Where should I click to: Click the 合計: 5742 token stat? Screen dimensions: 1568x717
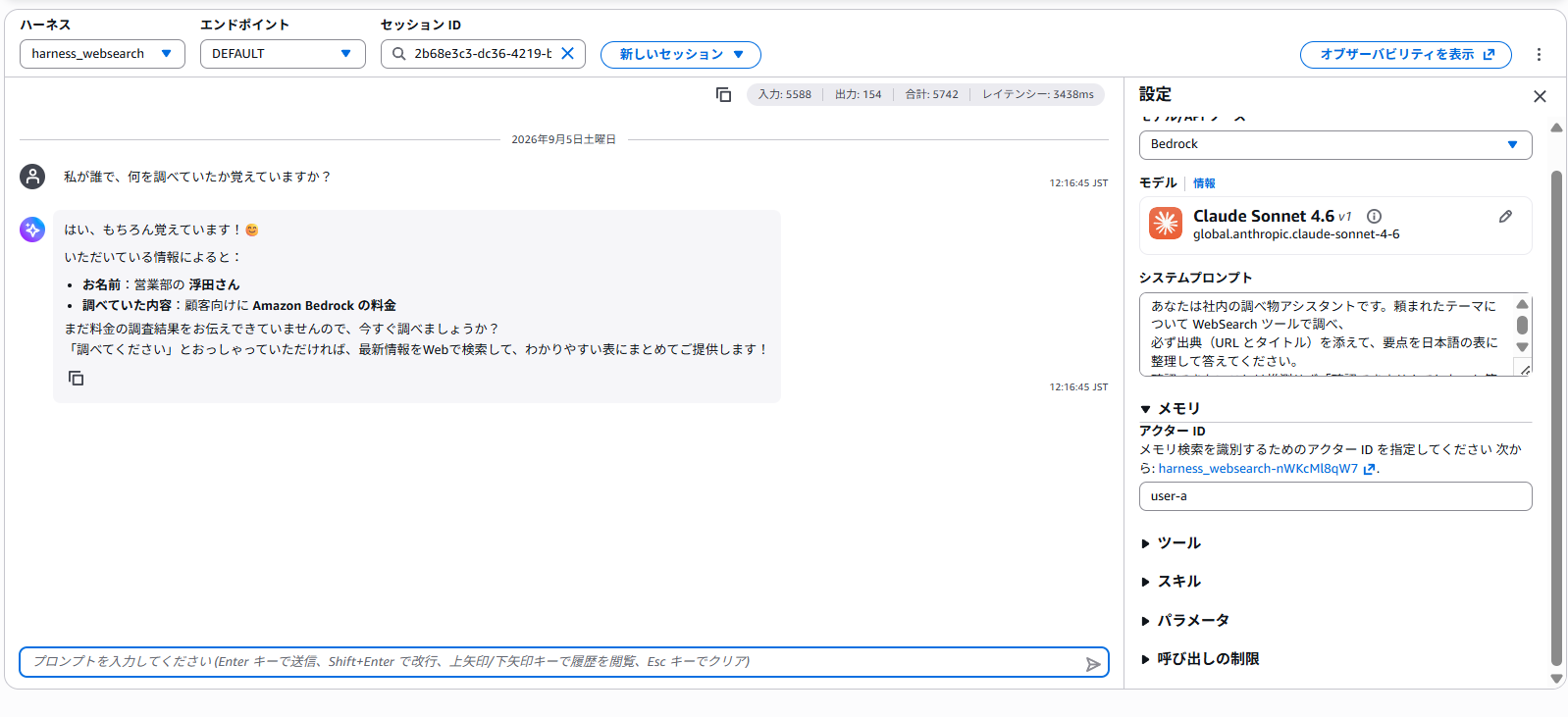pyautogui.click(x=931, y=94)
